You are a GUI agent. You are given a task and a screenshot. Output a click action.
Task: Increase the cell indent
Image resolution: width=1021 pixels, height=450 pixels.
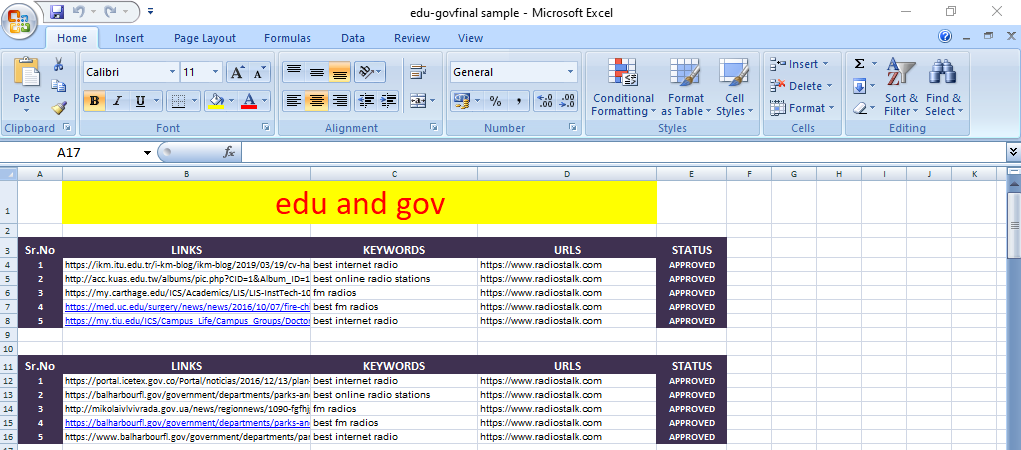click(x=389, y=101)
